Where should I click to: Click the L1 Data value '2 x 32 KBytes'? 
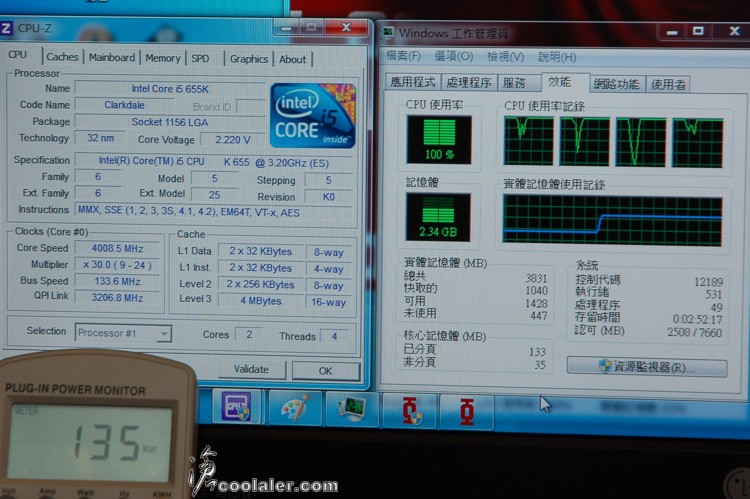[x=261, y=251]
